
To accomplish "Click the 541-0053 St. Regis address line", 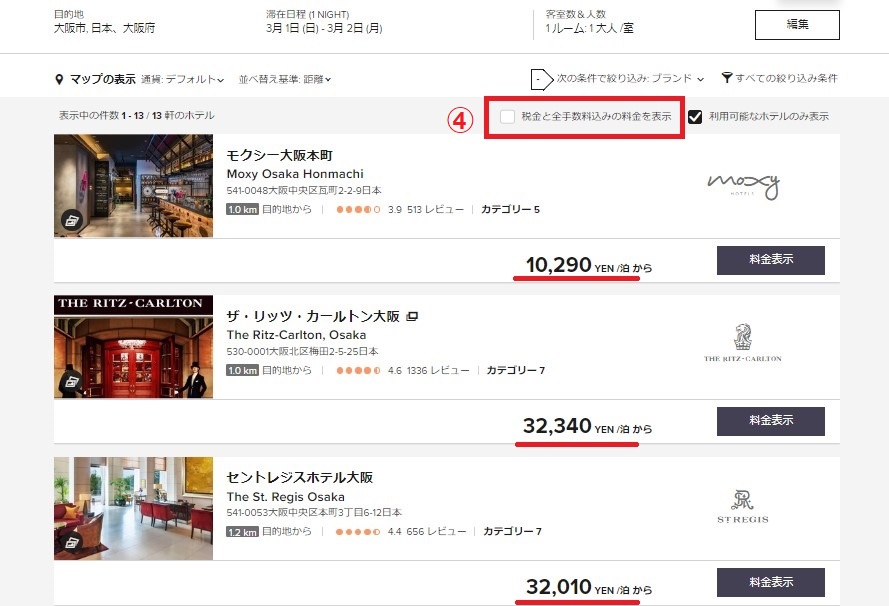I will pos(314,512).
